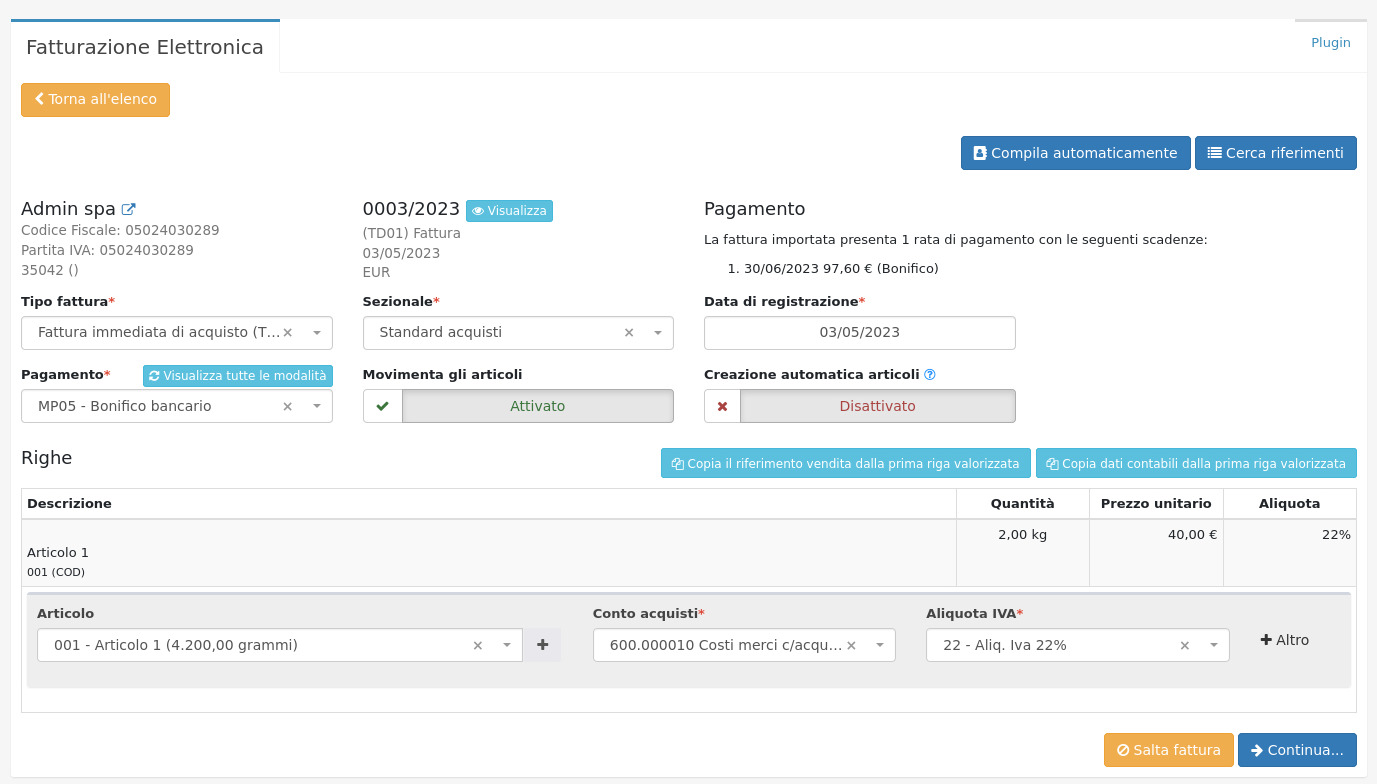Clear the Pagamento MP05 selection
This screenshot has width=1377, height=784.
point(288,406)
